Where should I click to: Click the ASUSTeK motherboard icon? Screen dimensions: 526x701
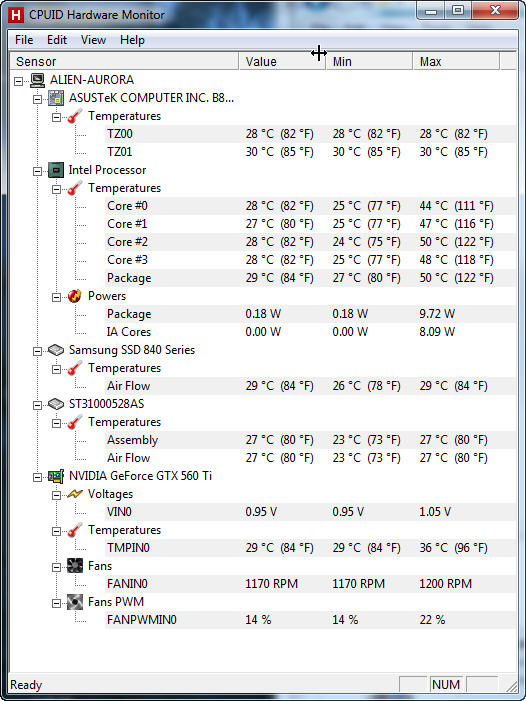56,98
